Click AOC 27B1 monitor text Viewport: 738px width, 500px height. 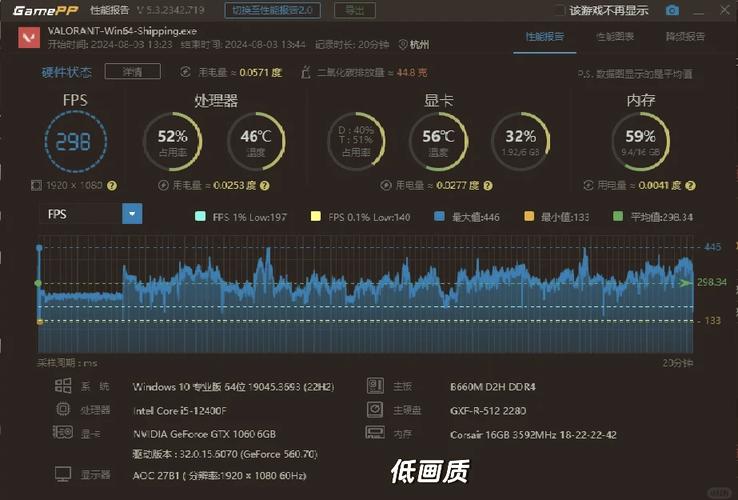tap(219, 476)
